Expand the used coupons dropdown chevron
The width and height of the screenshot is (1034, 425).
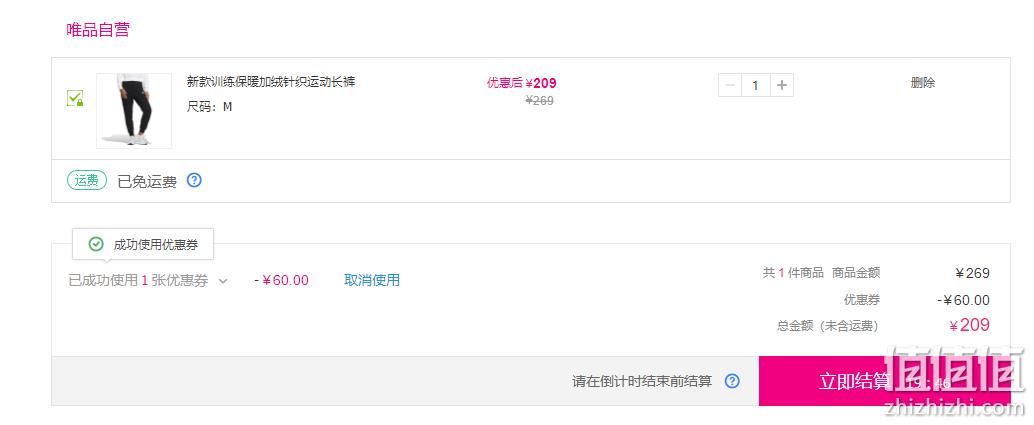click(x=223, y=281)
